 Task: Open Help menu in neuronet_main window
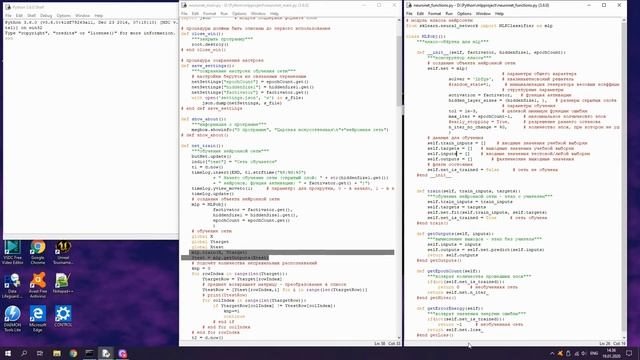click(274, 13)
